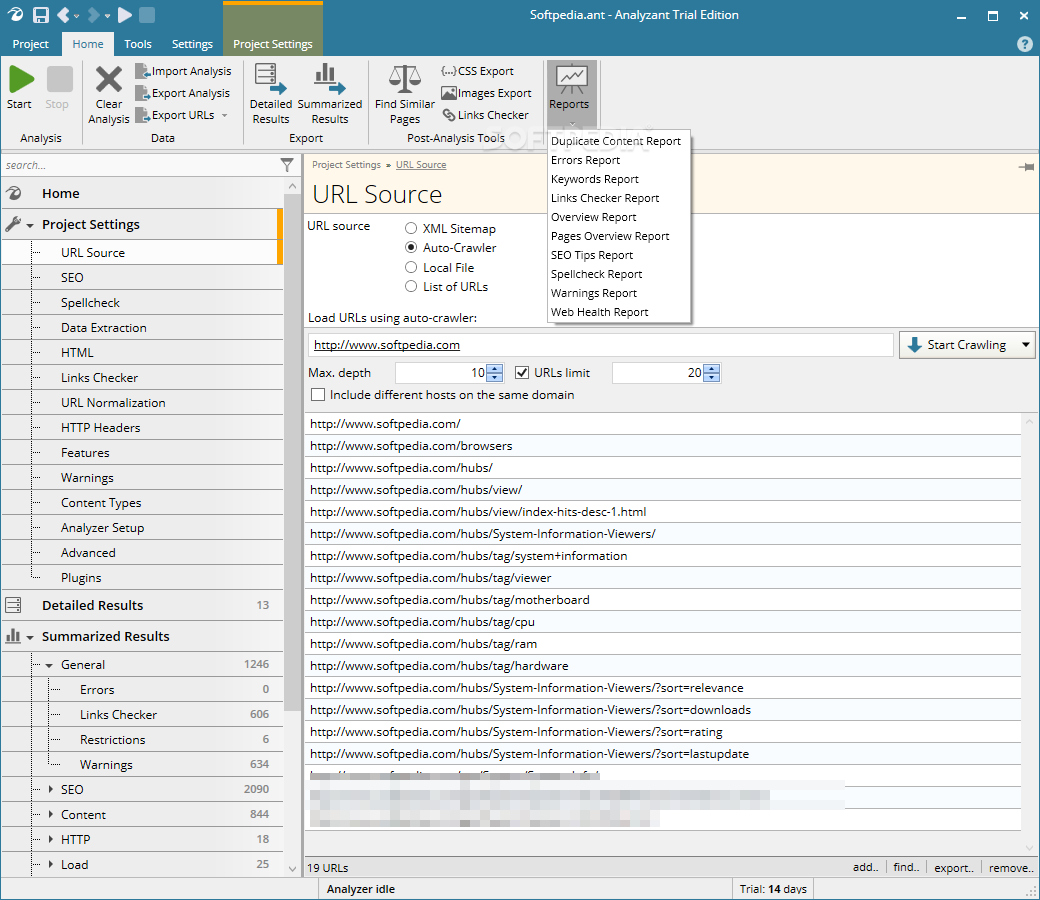
Task: Choose Keywords Report from menu
Action: pos(594,179)
